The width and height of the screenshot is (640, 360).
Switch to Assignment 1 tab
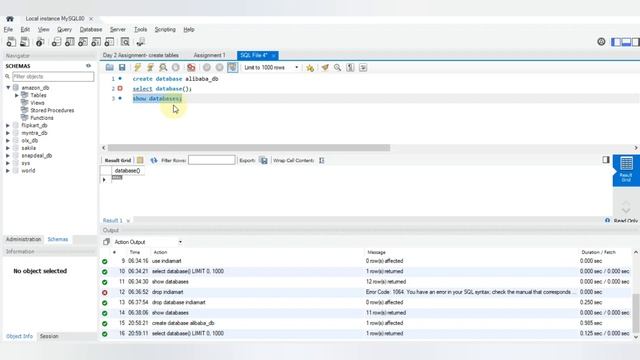coord(209,55)
